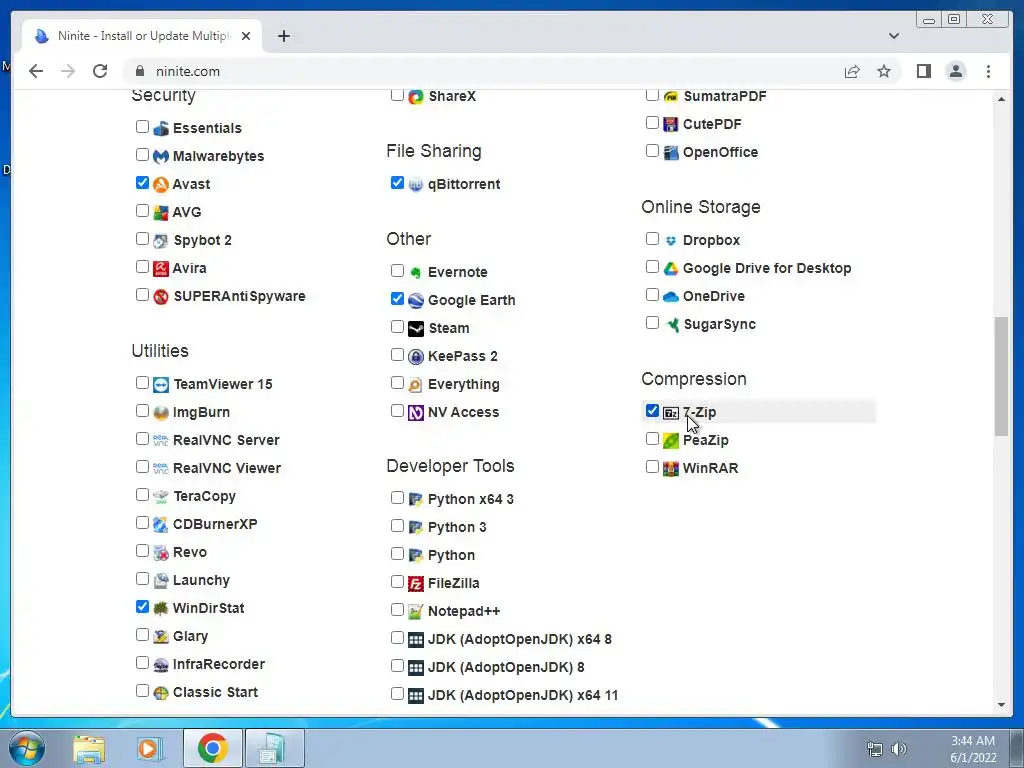
Task: Open the Chrome profile avatar button
Action: [956, 71]
